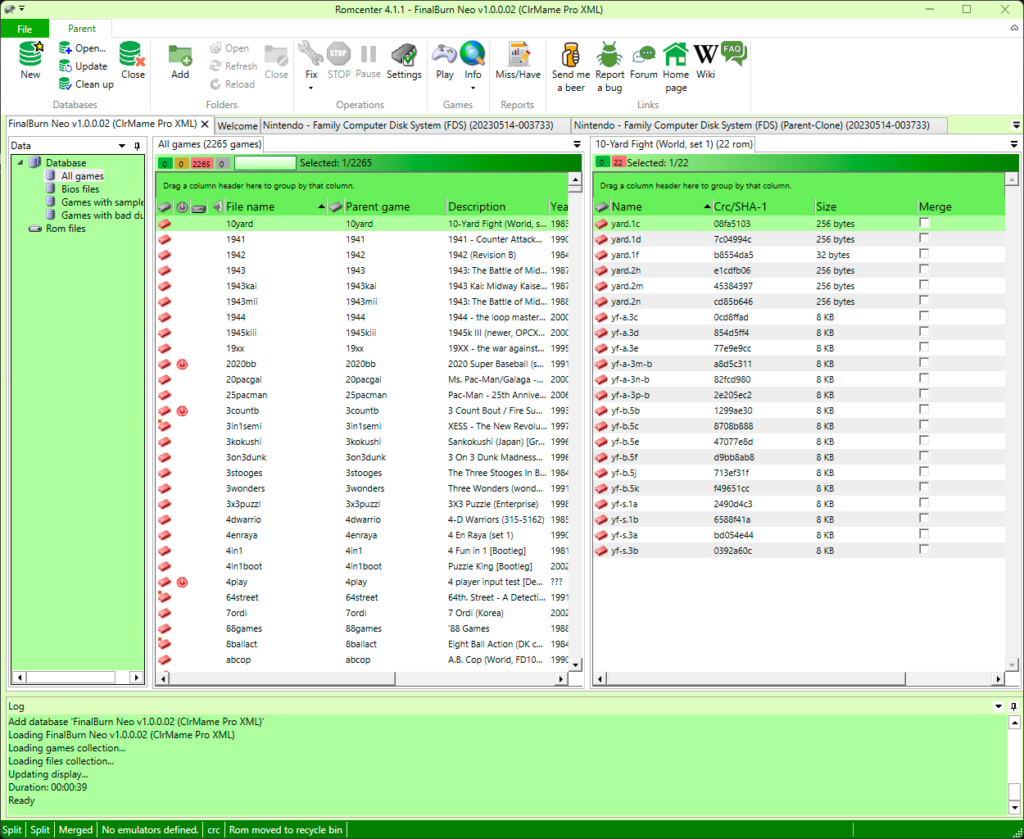The width and height of the screenshot is (1024, 839).
Task: Select Bios files in the tree
Action: (80, 189)
